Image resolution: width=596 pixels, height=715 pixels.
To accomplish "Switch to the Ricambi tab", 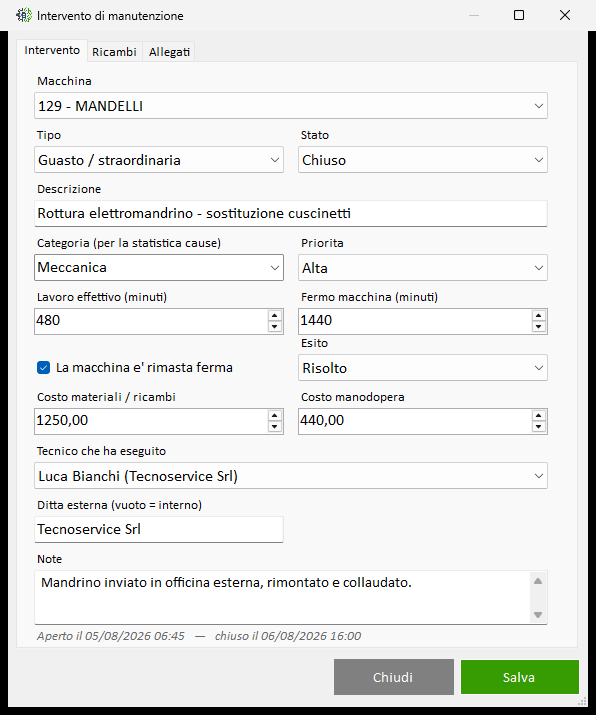I will tap(114, 52).
